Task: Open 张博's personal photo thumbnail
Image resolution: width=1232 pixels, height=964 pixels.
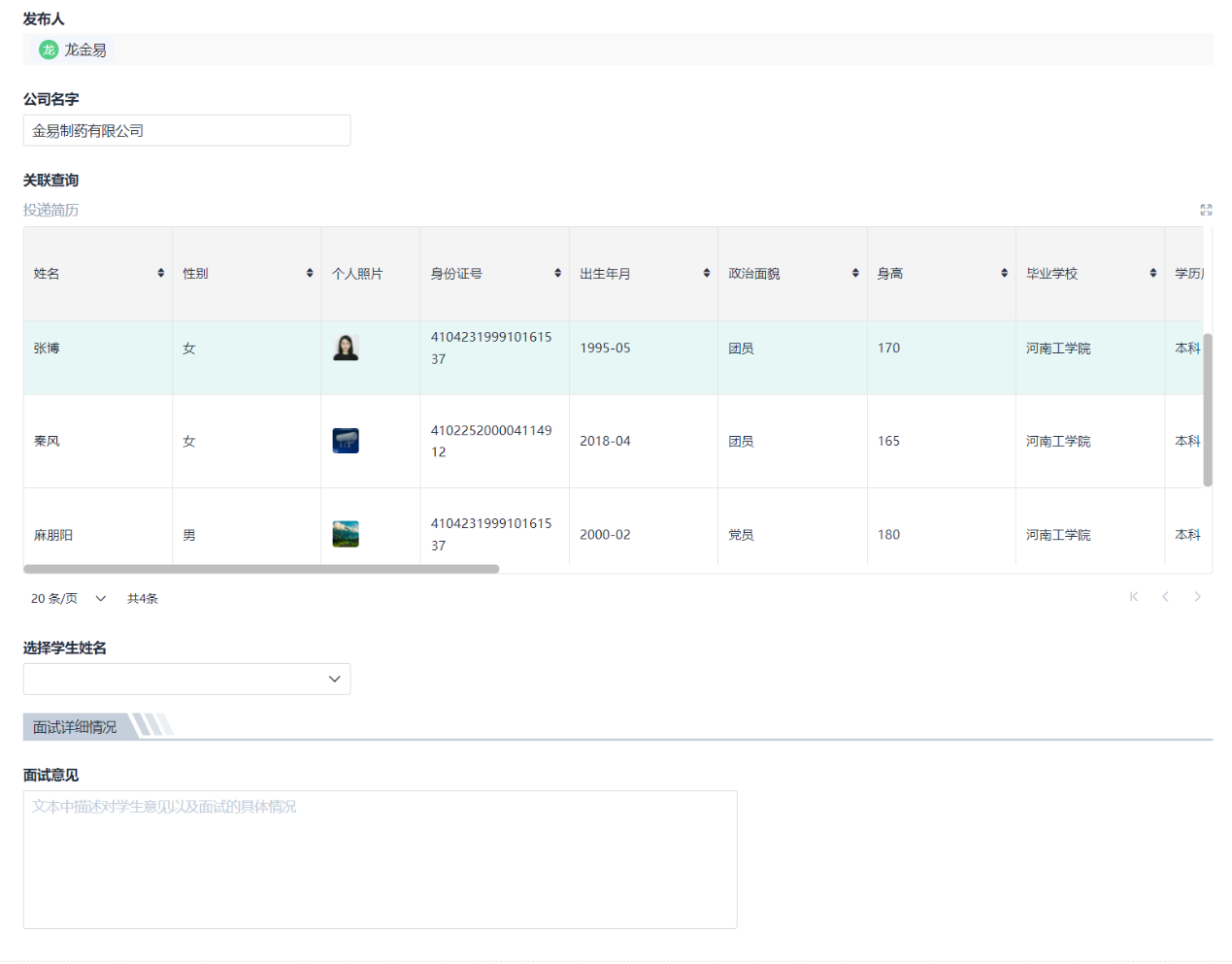Action: point(346,348)
